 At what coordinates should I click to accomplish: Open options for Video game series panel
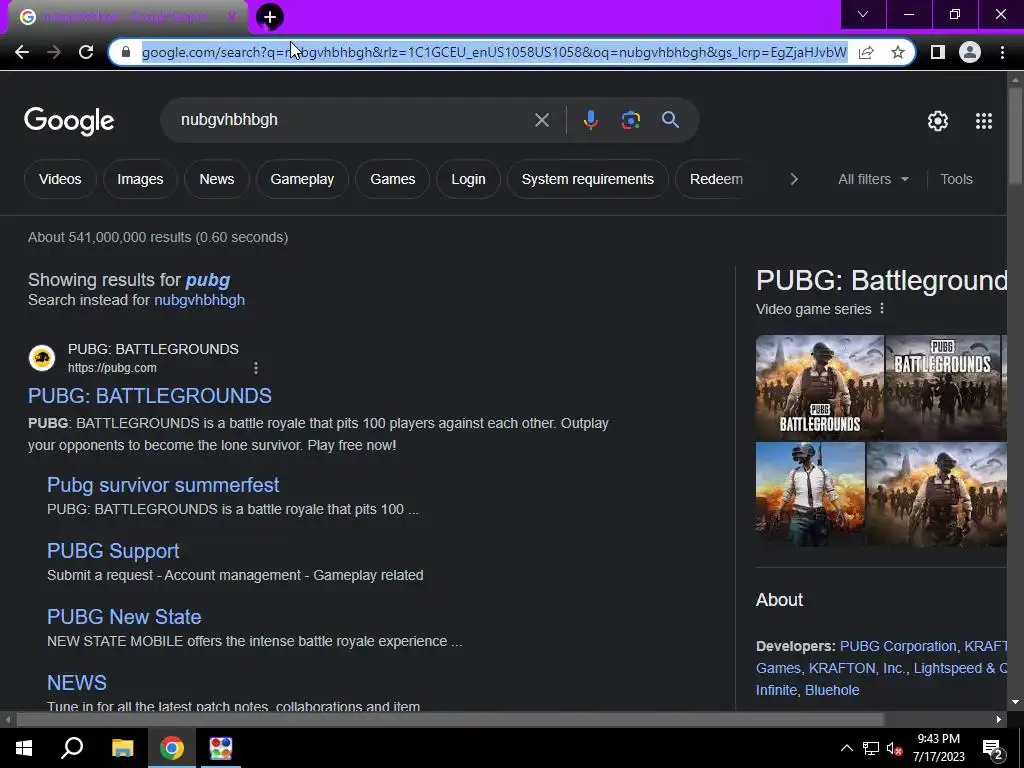tap(882, 308)
